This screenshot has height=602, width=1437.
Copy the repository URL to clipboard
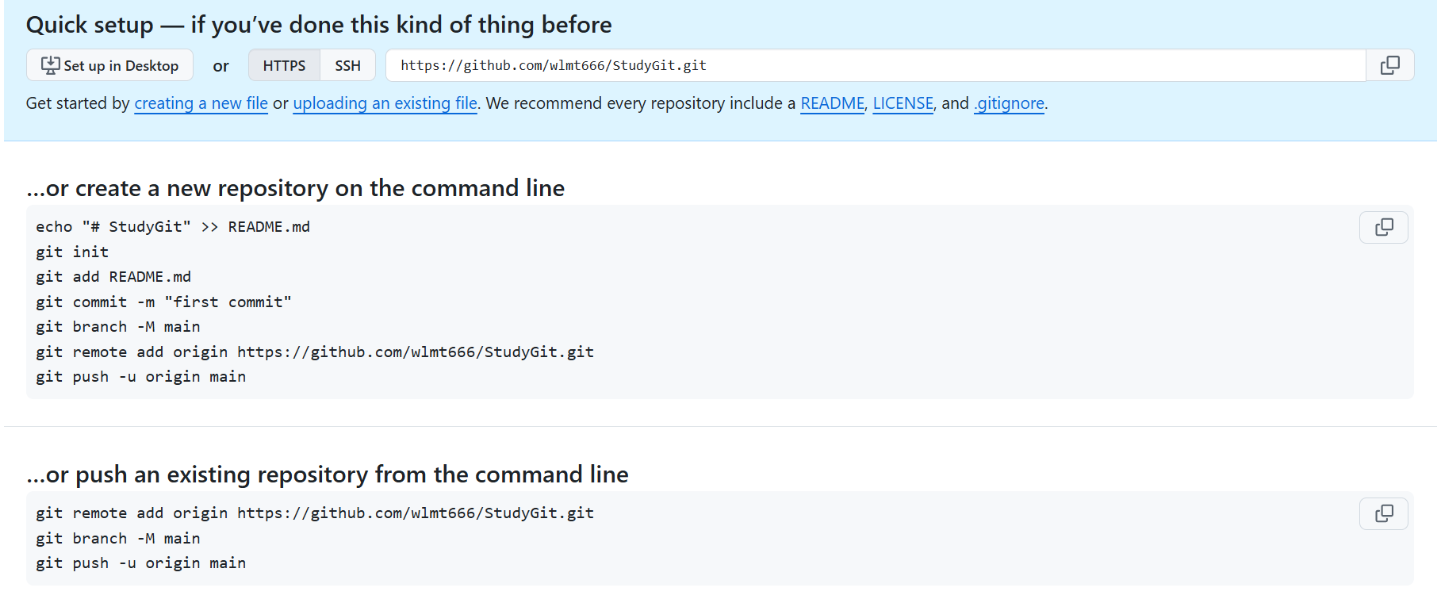tap(1390, 65)
